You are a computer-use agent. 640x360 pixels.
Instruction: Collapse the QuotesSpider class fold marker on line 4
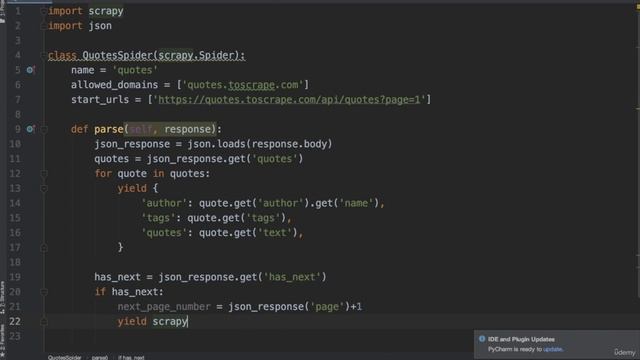(44, 56)
